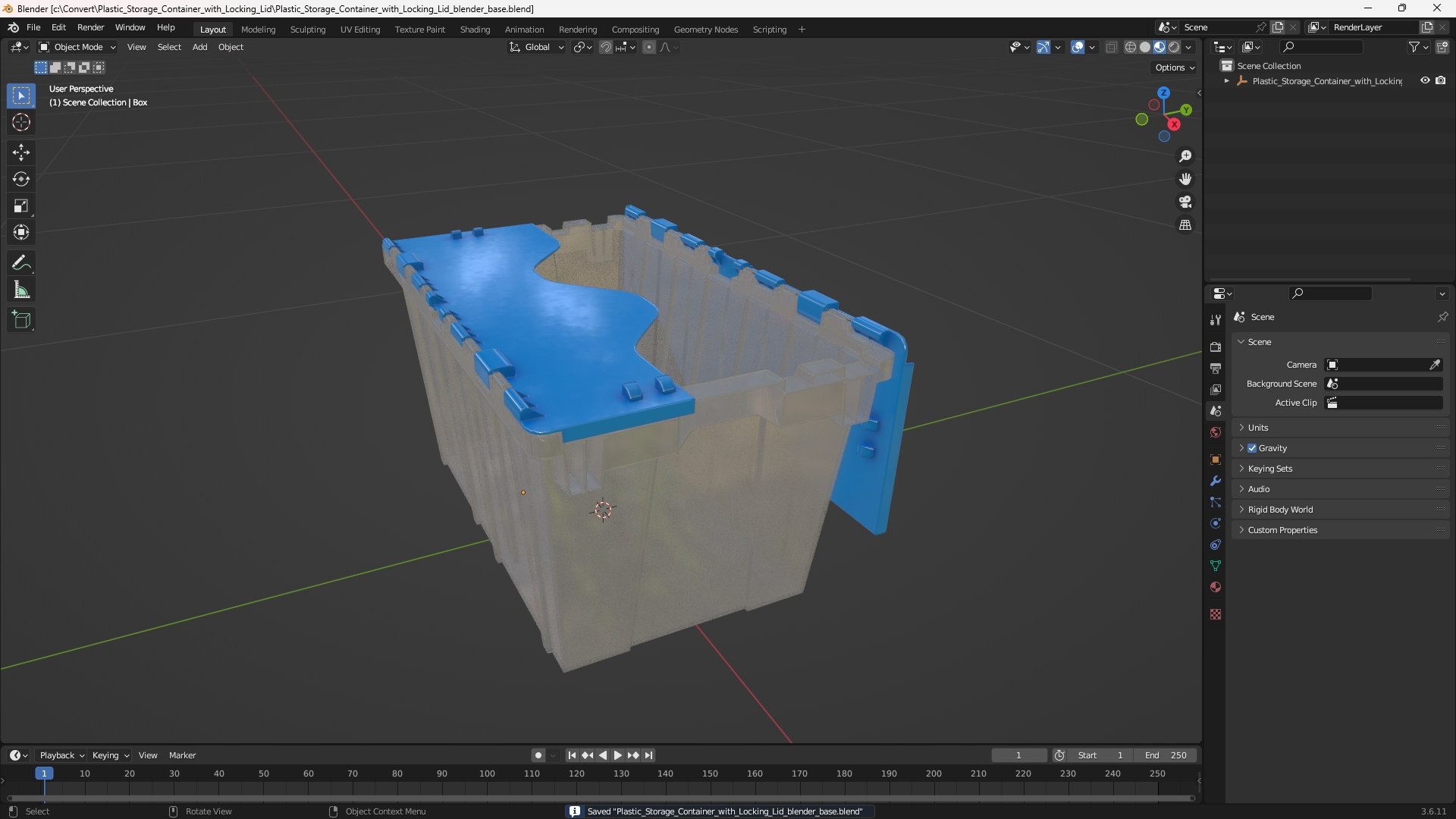This screenshot has height=819, width=1456.
Task: Activate the Rotate tool
Action: coord(21,180)
